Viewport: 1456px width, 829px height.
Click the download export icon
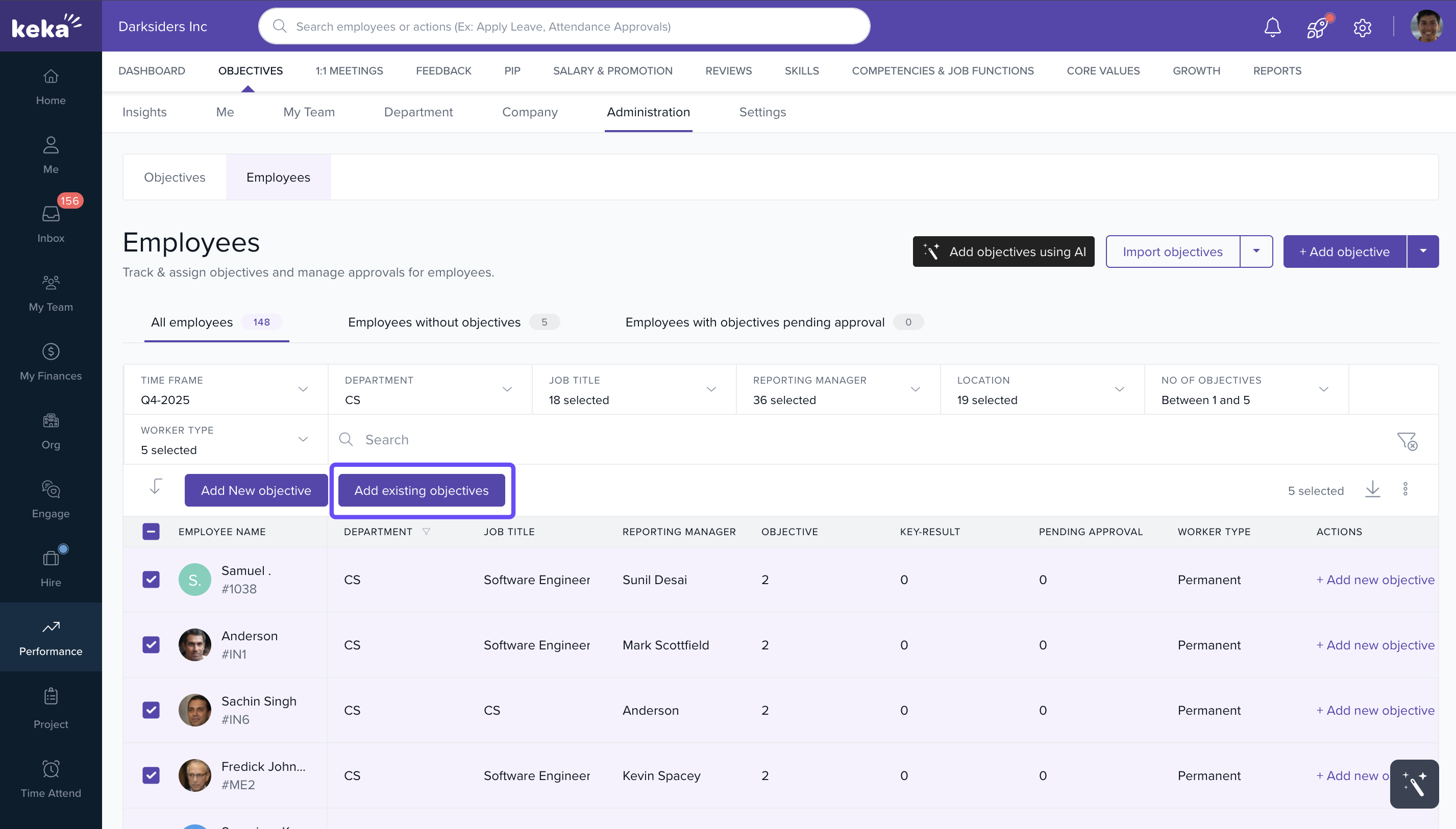pos(1372,489)
